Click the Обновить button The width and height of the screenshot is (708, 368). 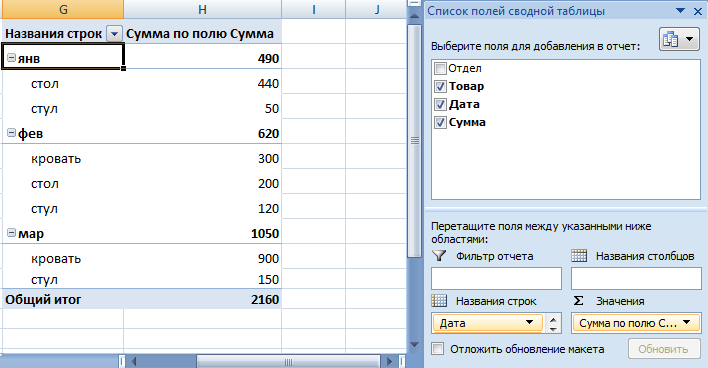point(664,349)
